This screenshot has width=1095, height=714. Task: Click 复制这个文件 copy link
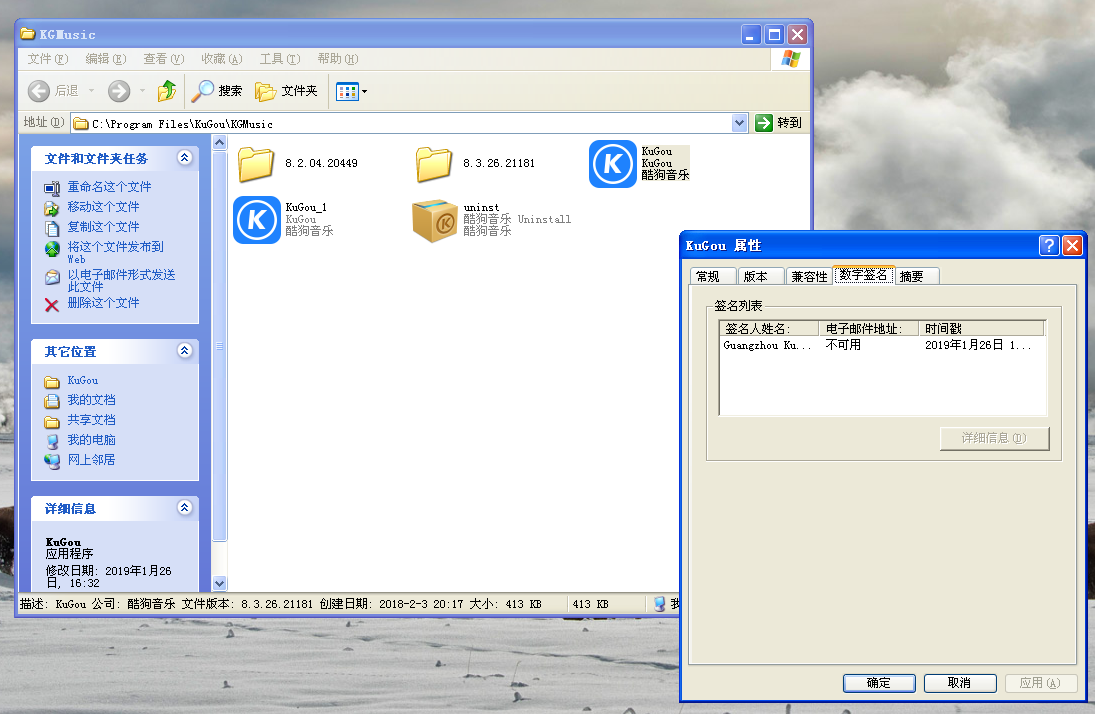tap(103, 227)
